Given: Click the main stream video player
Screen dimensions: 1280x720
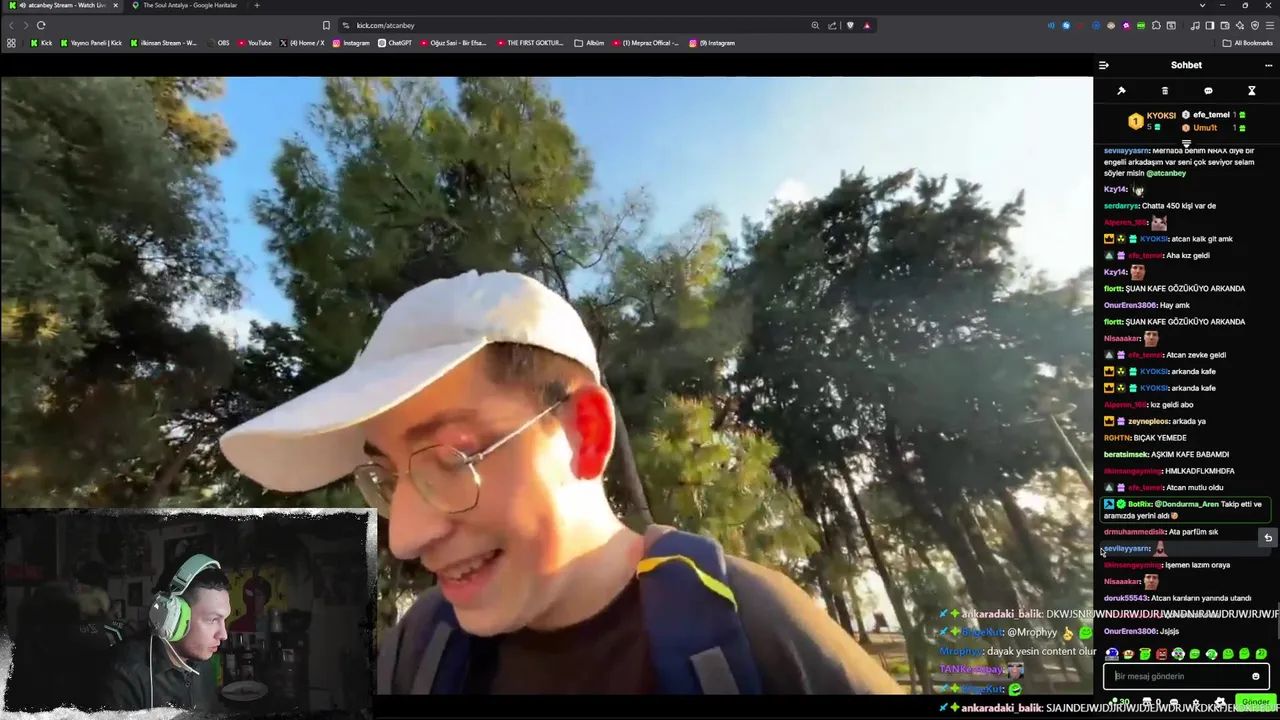Looking at the screenshot, I should pyautogui.click(x=546, y=385).
